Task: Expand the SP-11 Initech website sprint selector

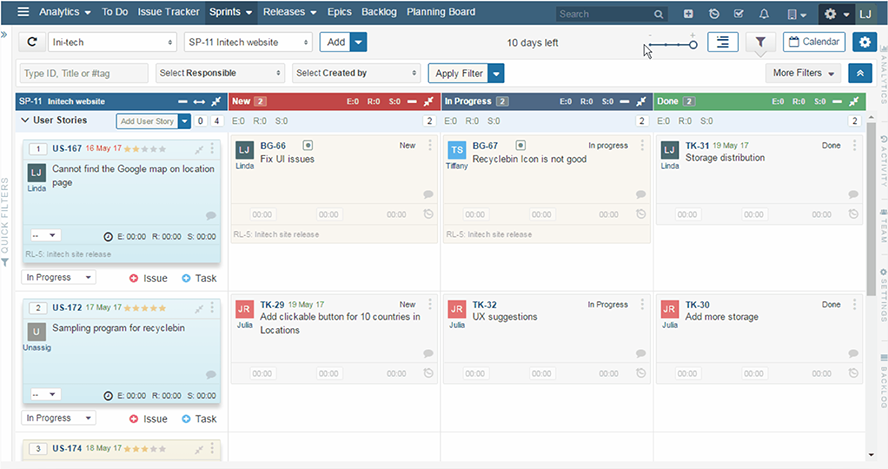Action: click(248, 43)
